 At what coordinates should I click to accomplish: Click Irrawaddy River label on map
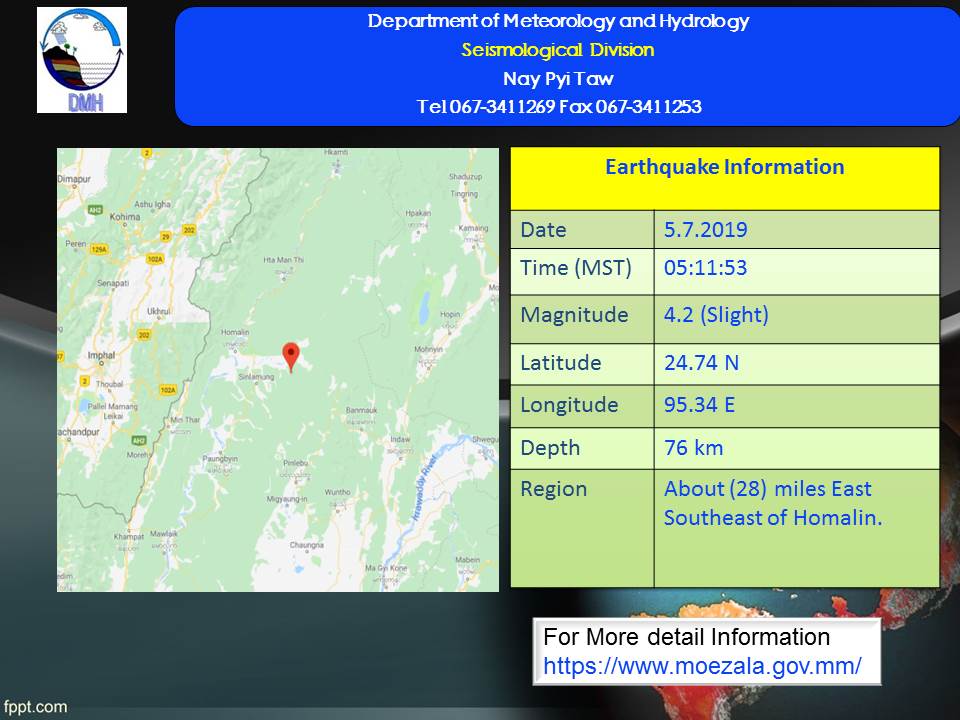point(424,488)
